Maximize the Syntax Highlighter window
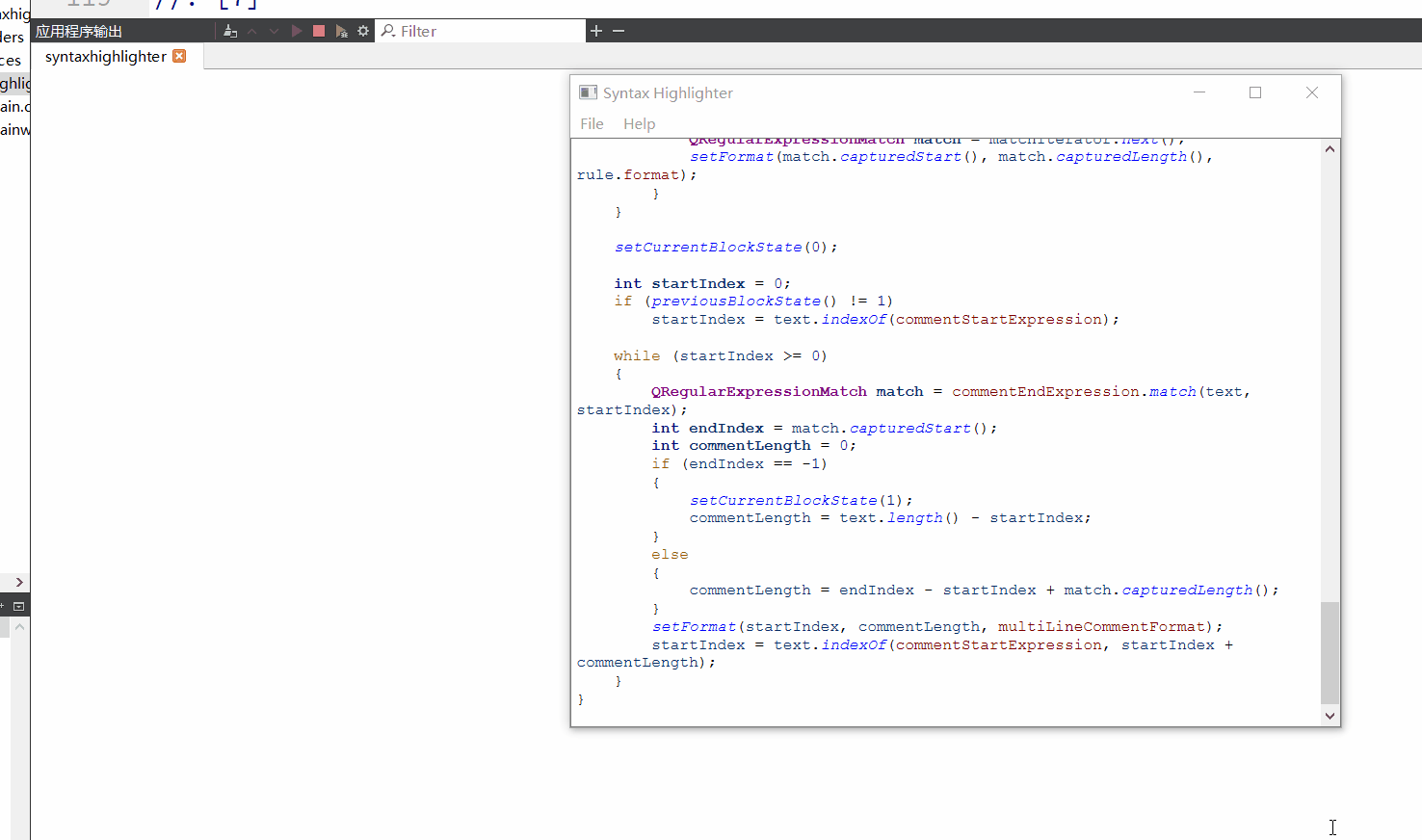 [1255, 92]
